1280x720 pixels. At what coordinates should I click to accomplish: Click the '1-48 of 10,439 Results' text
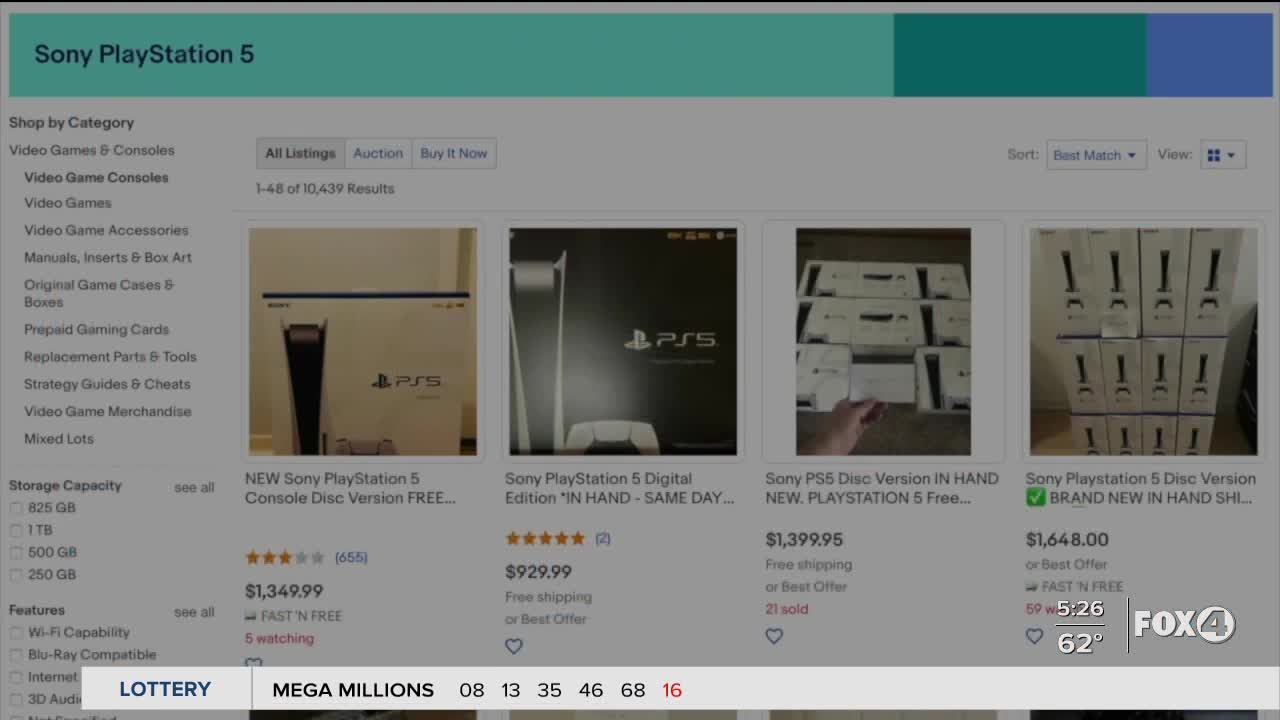pos(325,188)
